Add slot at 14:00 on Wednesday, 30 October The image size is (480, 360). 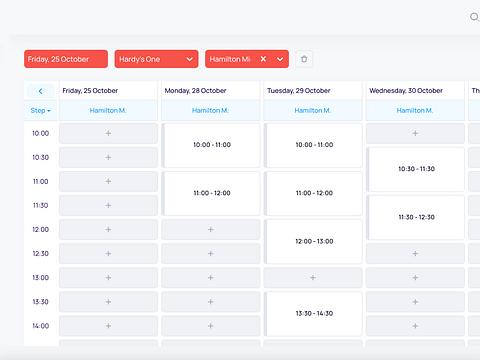pyautogui.click(x=415, y=326)
